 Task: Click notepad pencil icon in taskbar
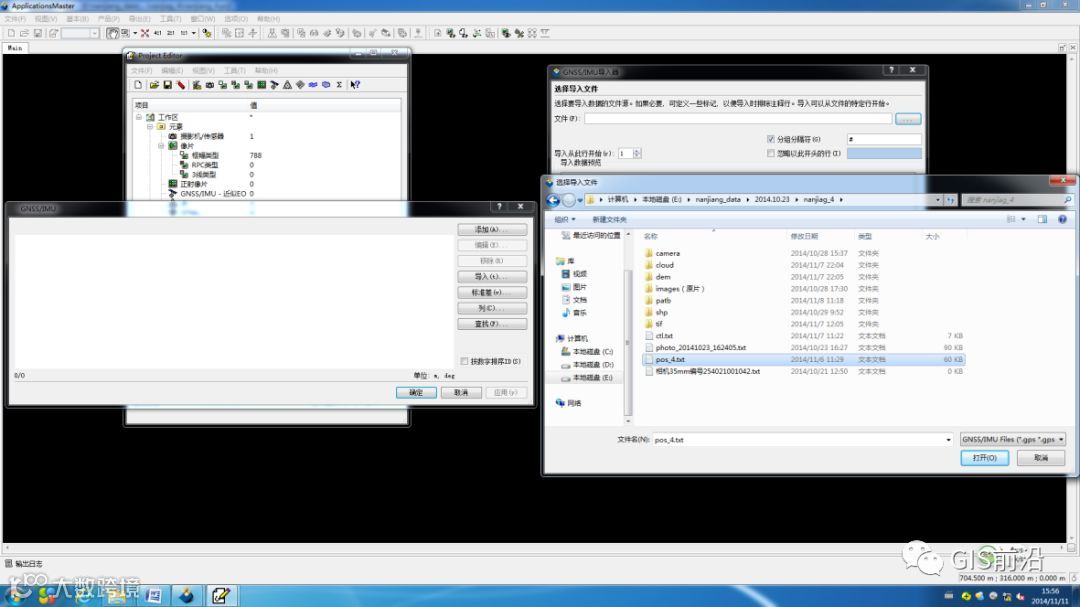pos(220,595)
